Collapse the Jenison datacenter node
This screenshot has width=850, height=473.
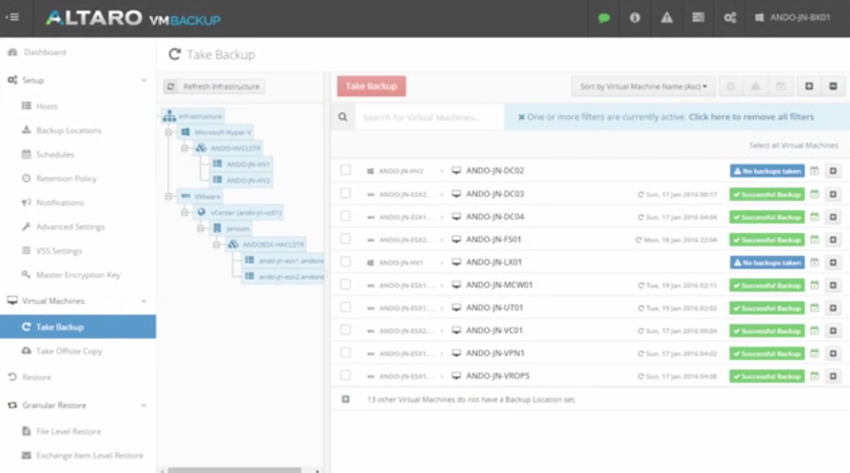(x=201, y=228)
